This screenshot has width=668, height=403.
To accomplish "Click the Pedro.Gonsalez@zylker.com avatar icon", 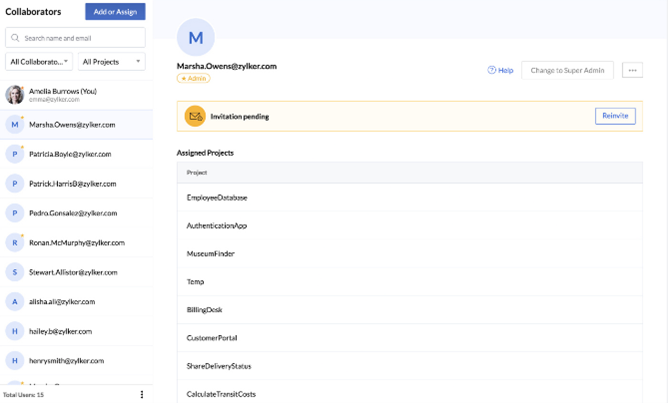I will click(x=15, y=213).
